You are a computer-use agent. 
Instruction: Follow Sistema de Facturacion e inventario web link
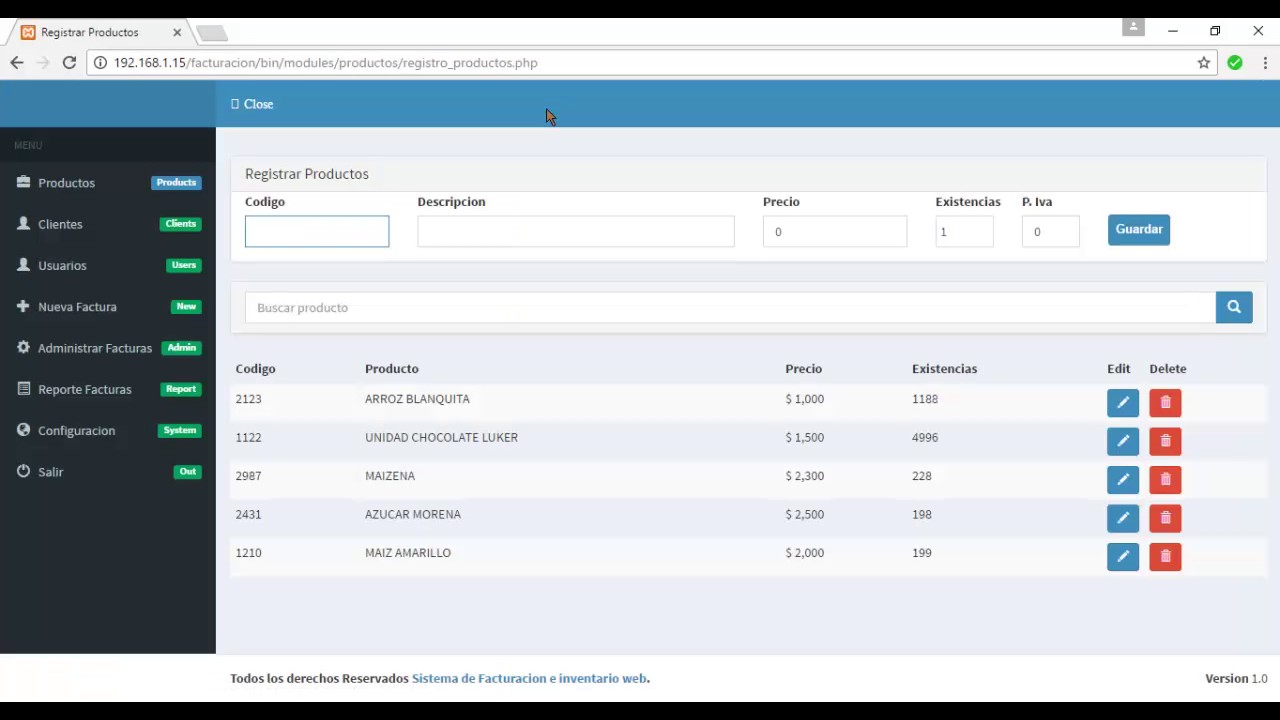click(x=529, y=678)
